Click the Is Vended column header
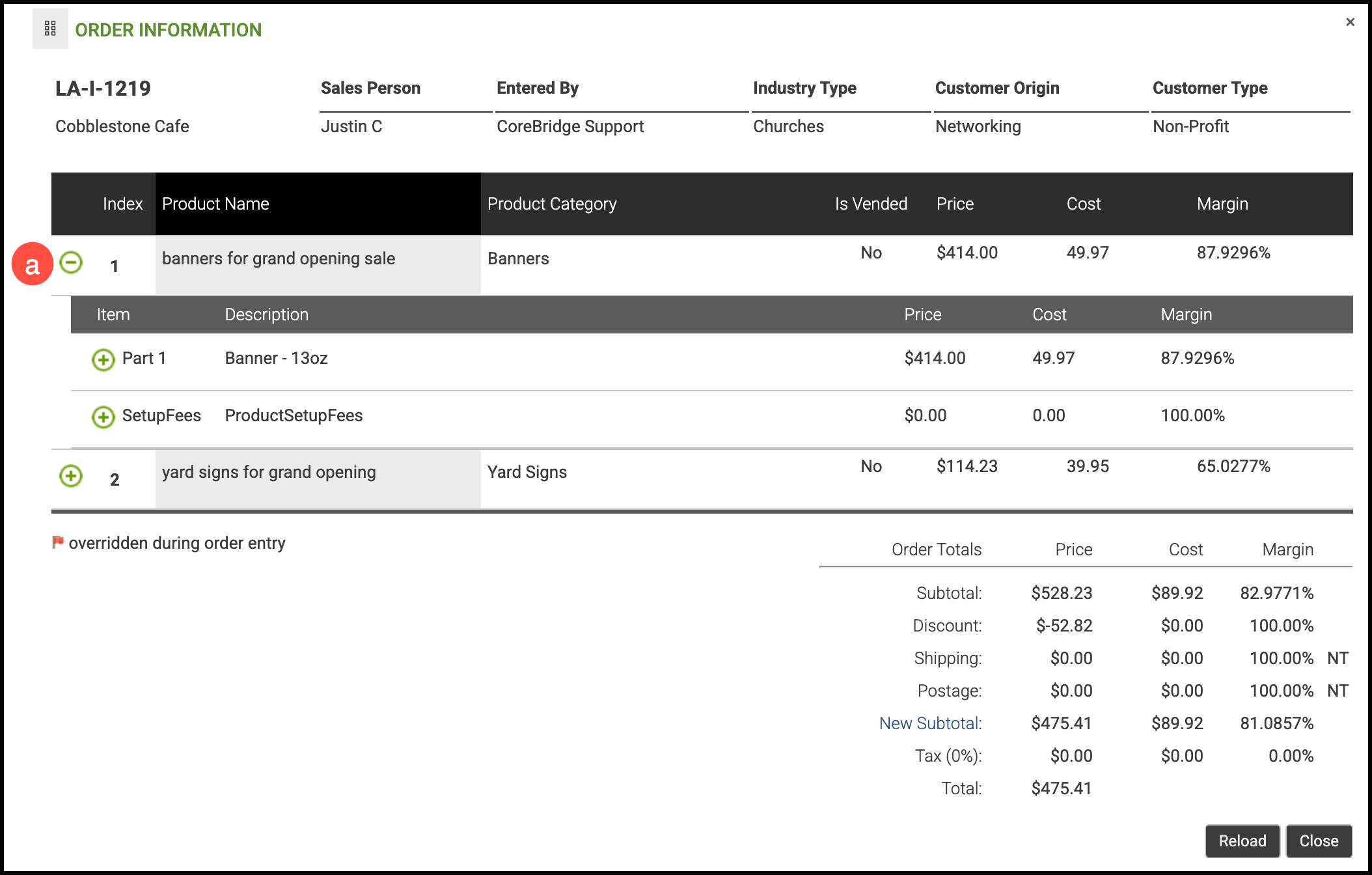The width and height of the screenshot is (1372, 875). [x=870, y=204]
